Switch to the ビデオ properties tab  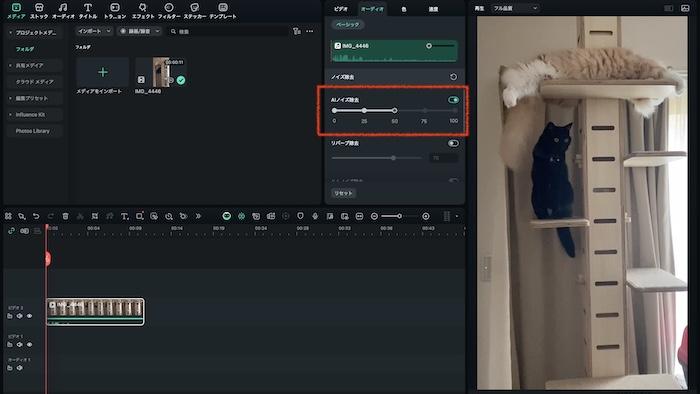(x=341, y=9)
